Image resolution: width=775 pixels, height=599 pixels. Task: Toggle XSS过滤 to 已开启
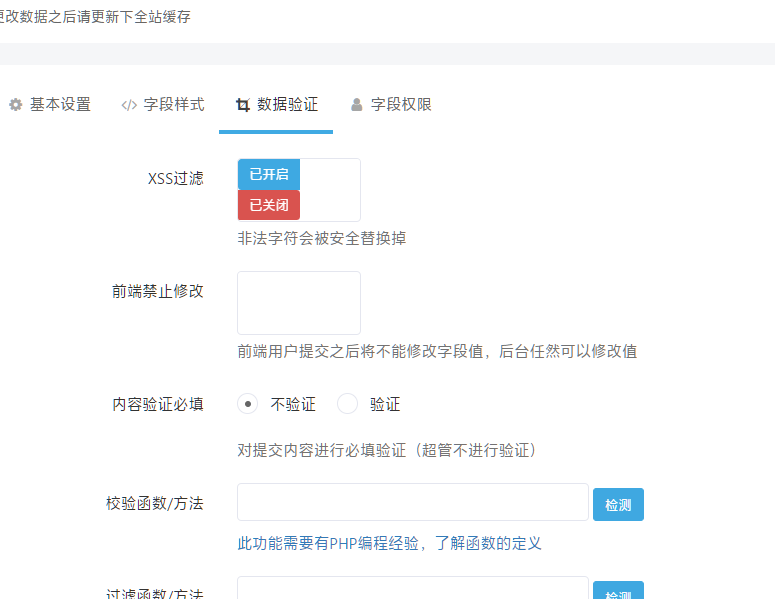point(269,174)
